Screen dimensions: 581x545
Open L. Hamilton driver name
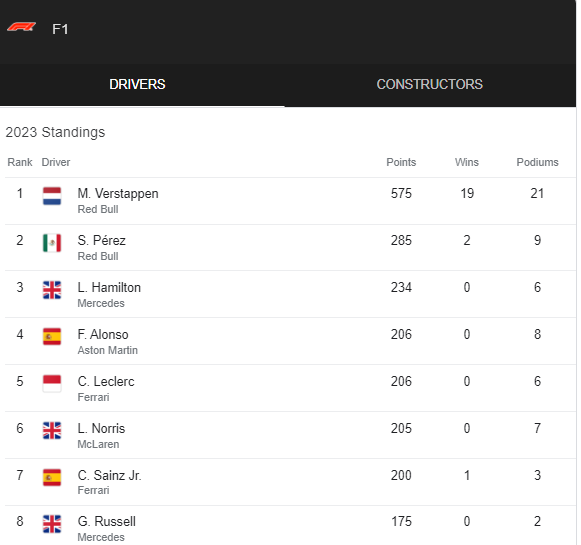(x=109, y=288)
